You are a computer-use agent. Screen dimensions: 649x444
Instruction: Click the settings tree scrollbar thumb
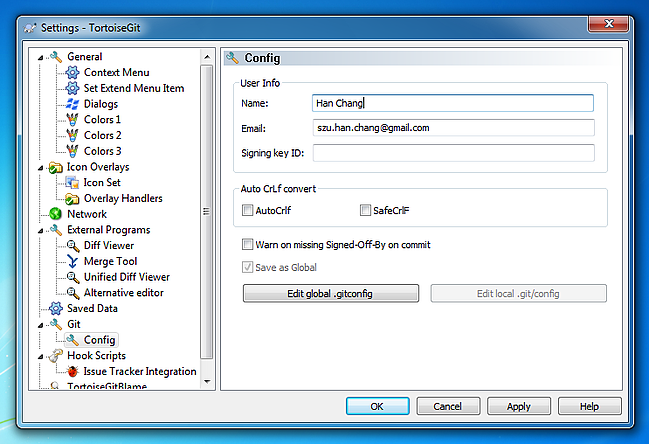[x=207, y=211]
